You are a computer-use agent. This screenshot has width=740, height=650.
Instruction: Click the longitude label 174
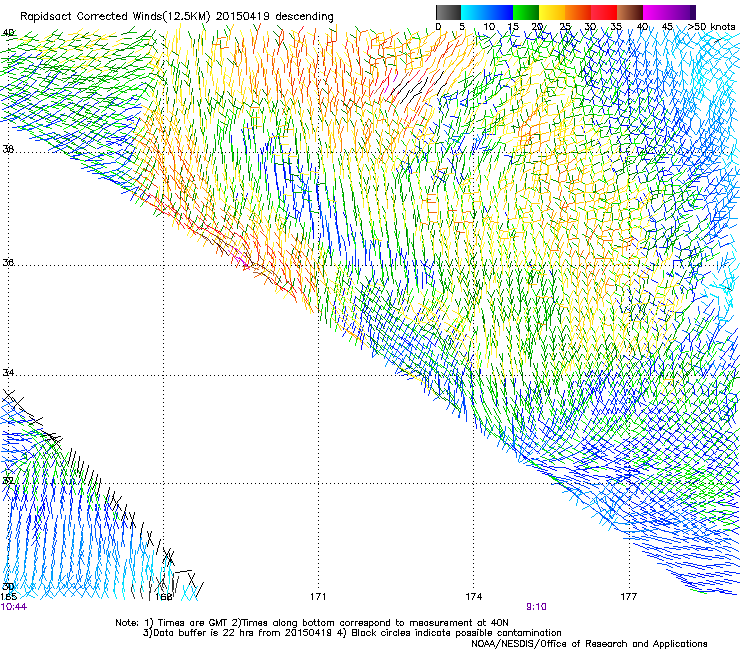[473, 597]
